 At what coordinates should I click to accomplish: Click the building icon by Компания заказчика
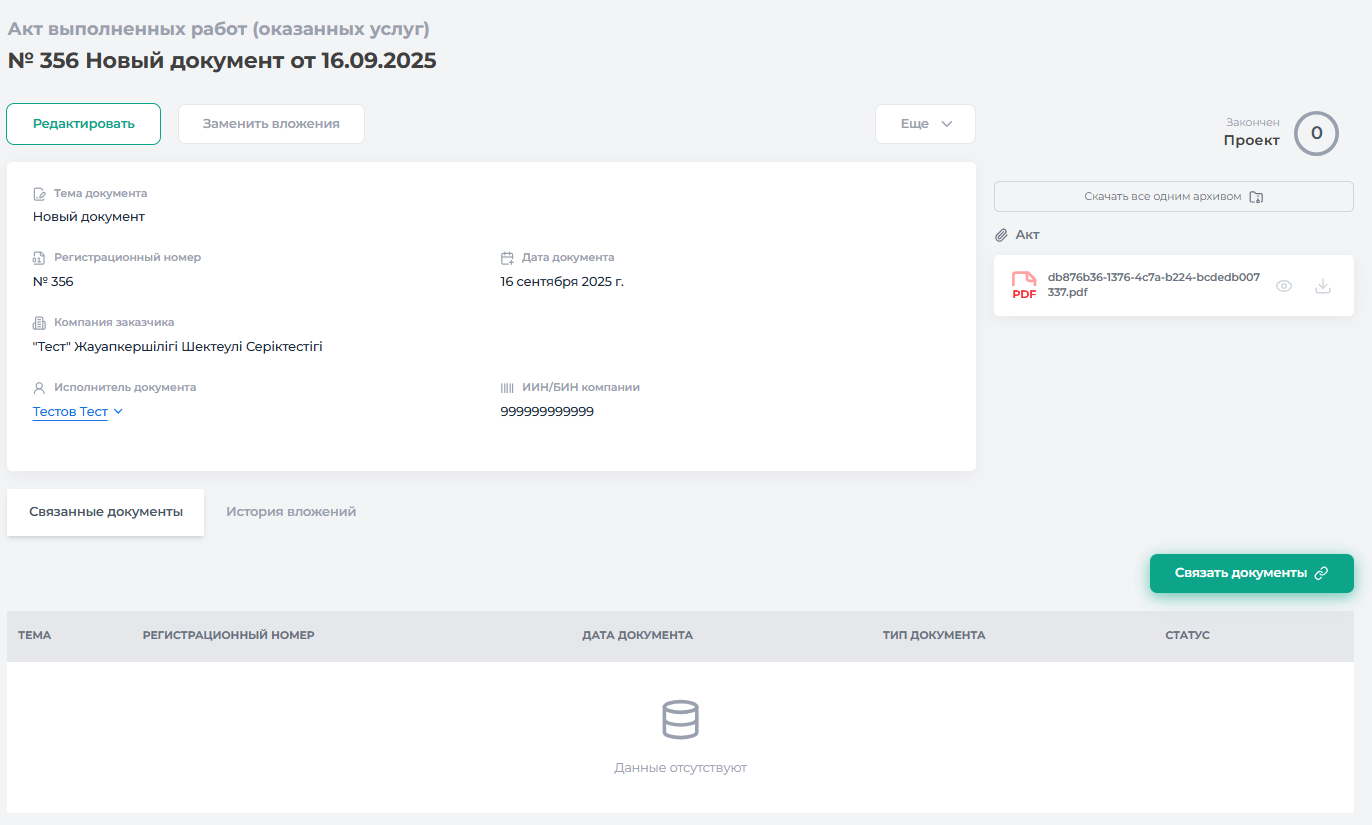40,323
